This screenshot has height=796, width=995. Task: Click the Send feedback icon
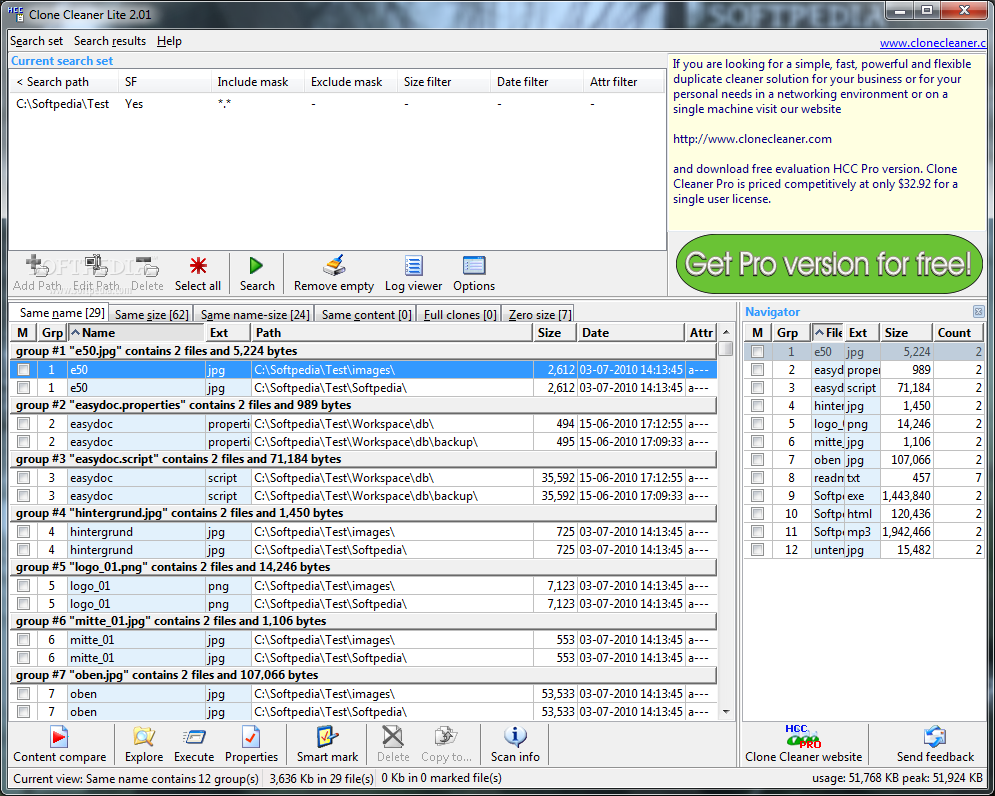[935, 737]
